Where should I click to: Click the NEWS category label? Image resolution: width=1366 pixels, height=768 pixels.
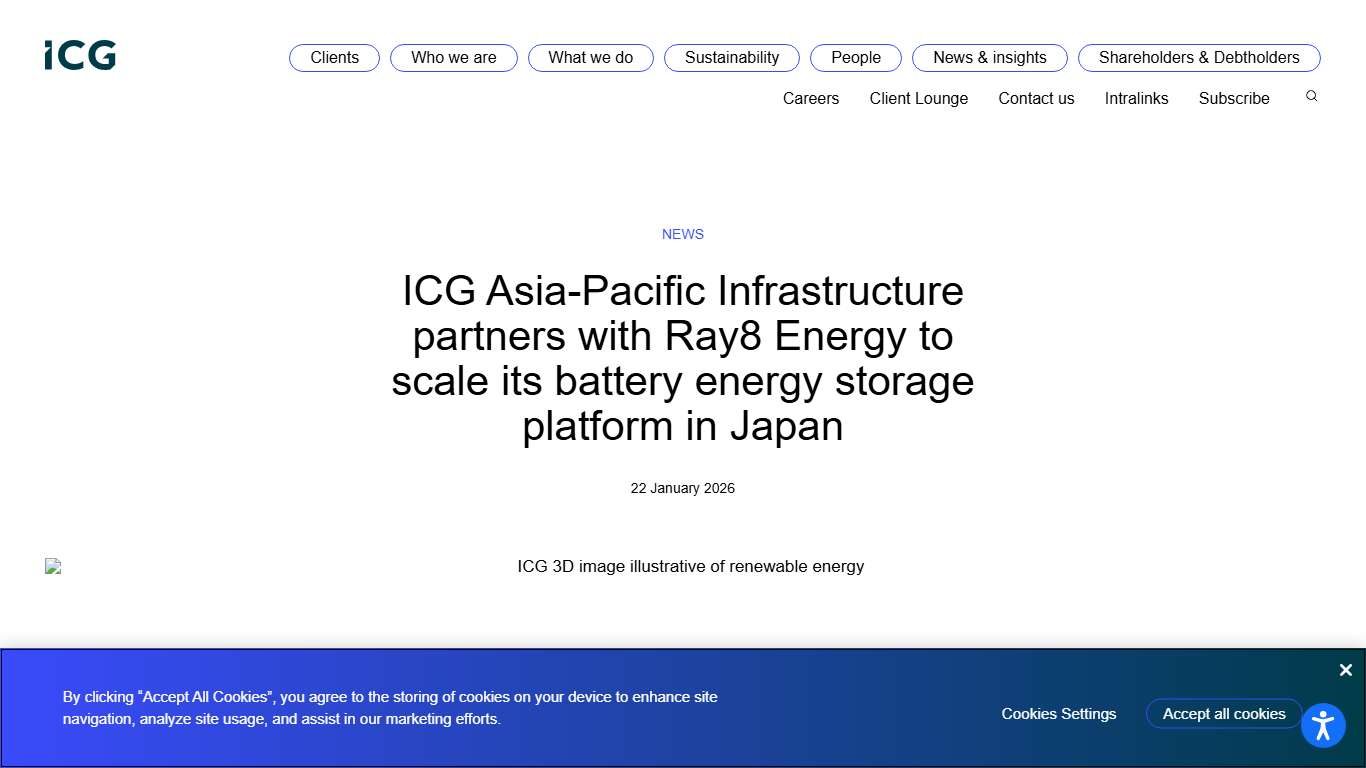pyautogui.click(x=683, y=233)
